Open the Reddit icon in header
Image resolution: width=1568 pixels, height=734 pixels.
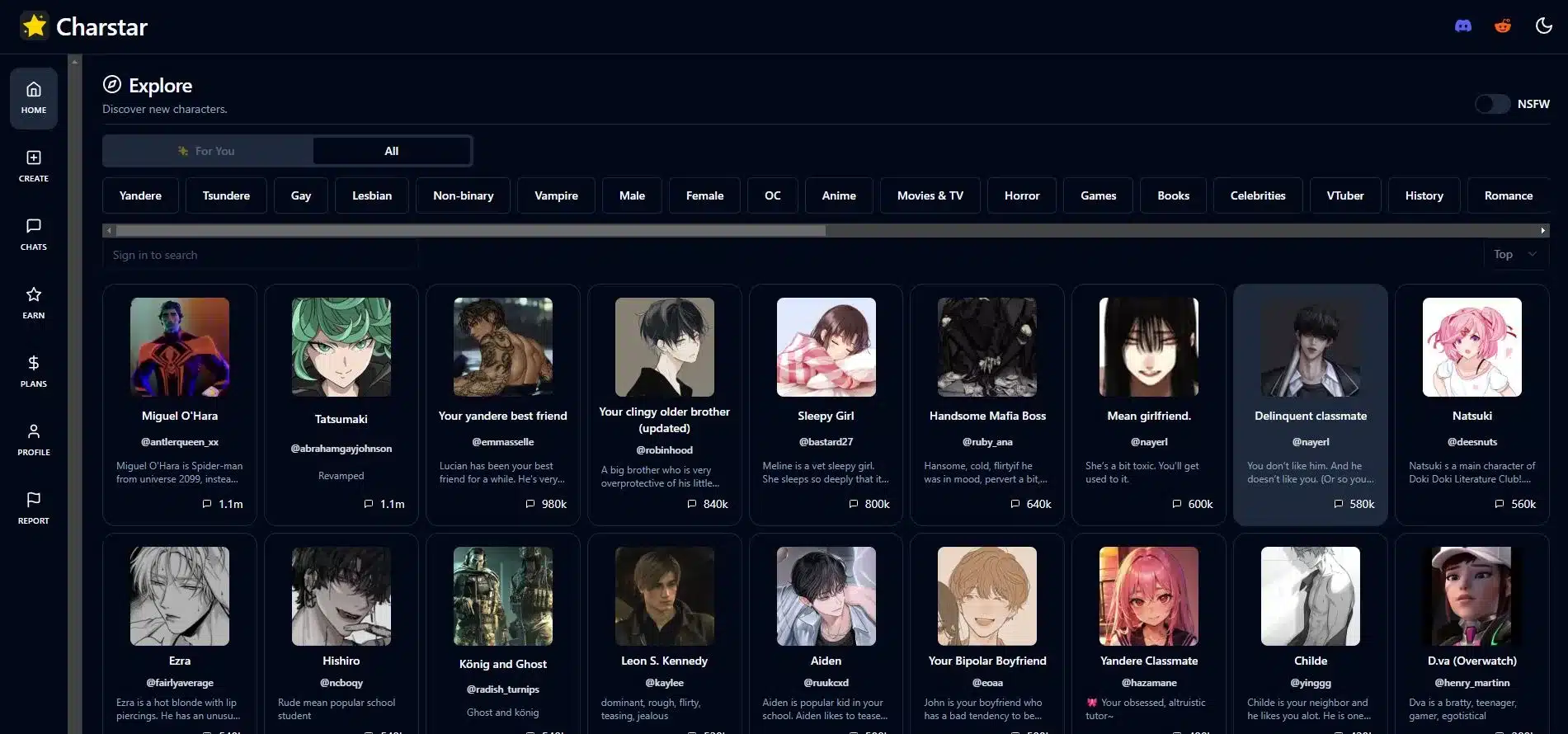pyautogui.click(x=1503, y=26)
